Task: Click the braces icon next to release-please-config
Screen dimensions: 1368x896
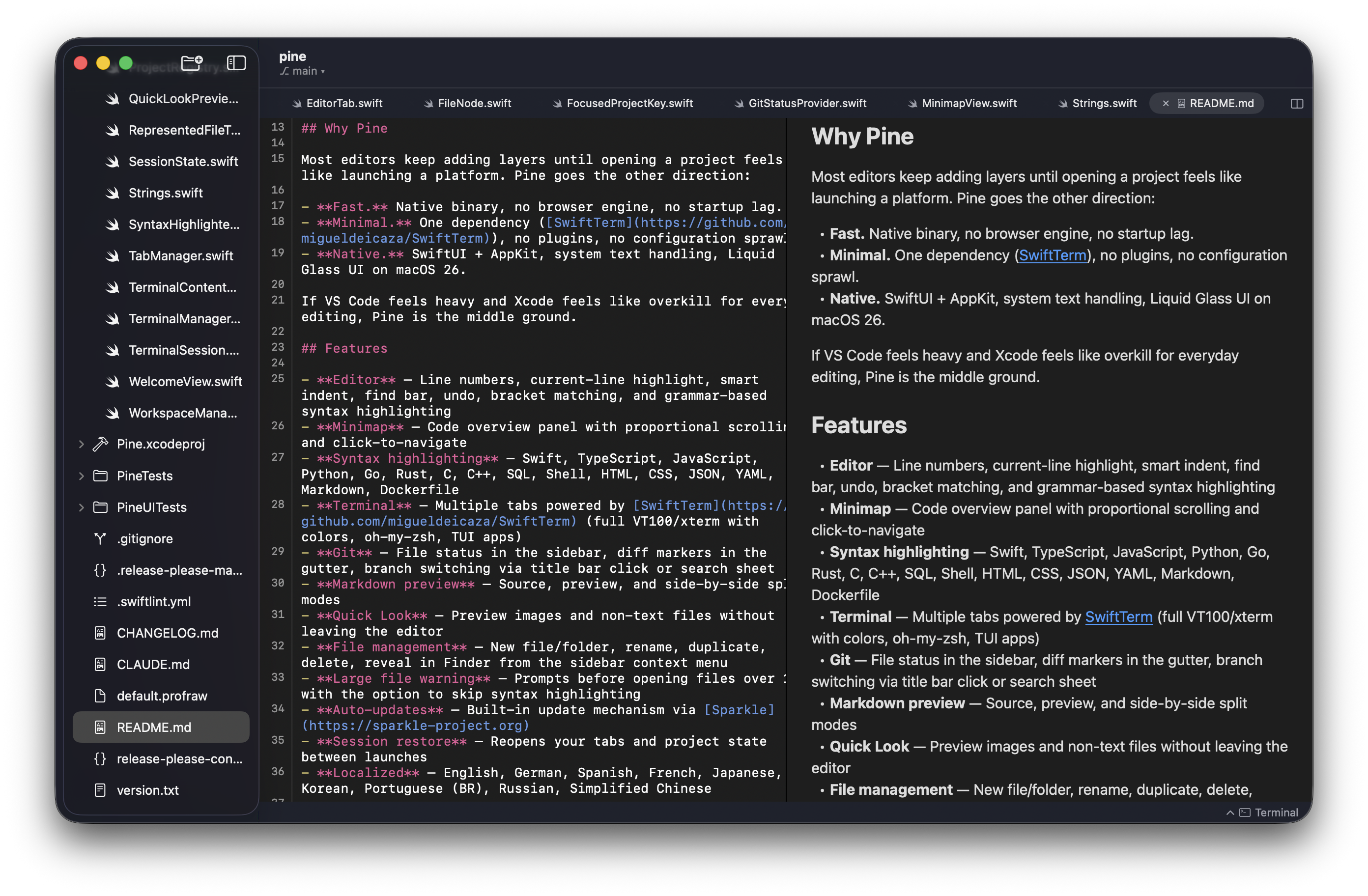Action: pyautogui.click(x=100, y=758)
